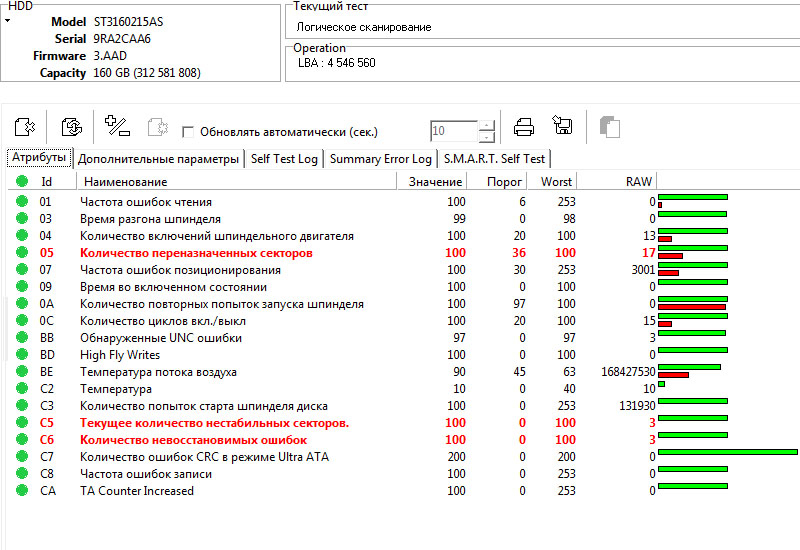Decrease the auto-update seconds with down arrow

[x=487, y=137]
